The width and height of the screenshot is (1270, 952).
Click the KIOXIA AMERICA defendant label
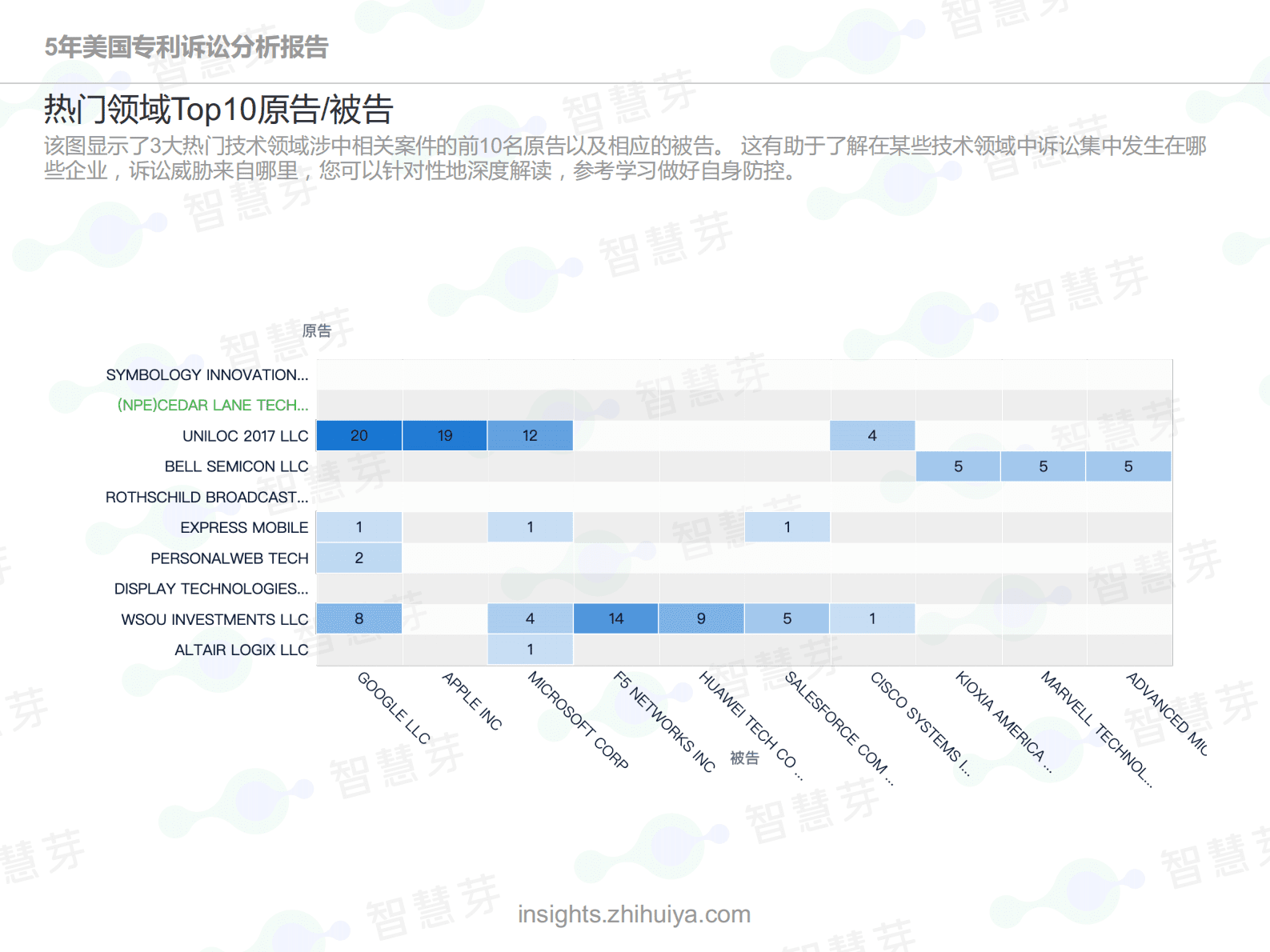click(x=1004, y=722)
